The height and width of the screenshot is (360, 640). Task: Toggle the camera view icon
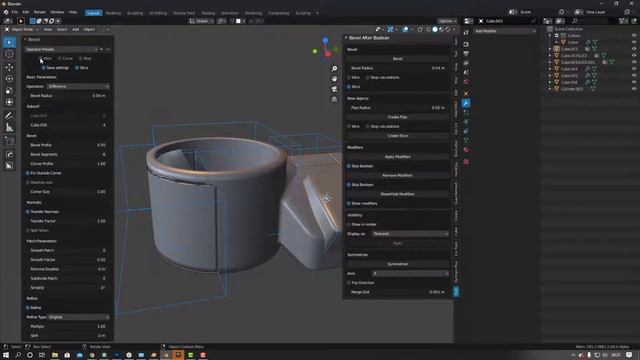click(334, 89)
